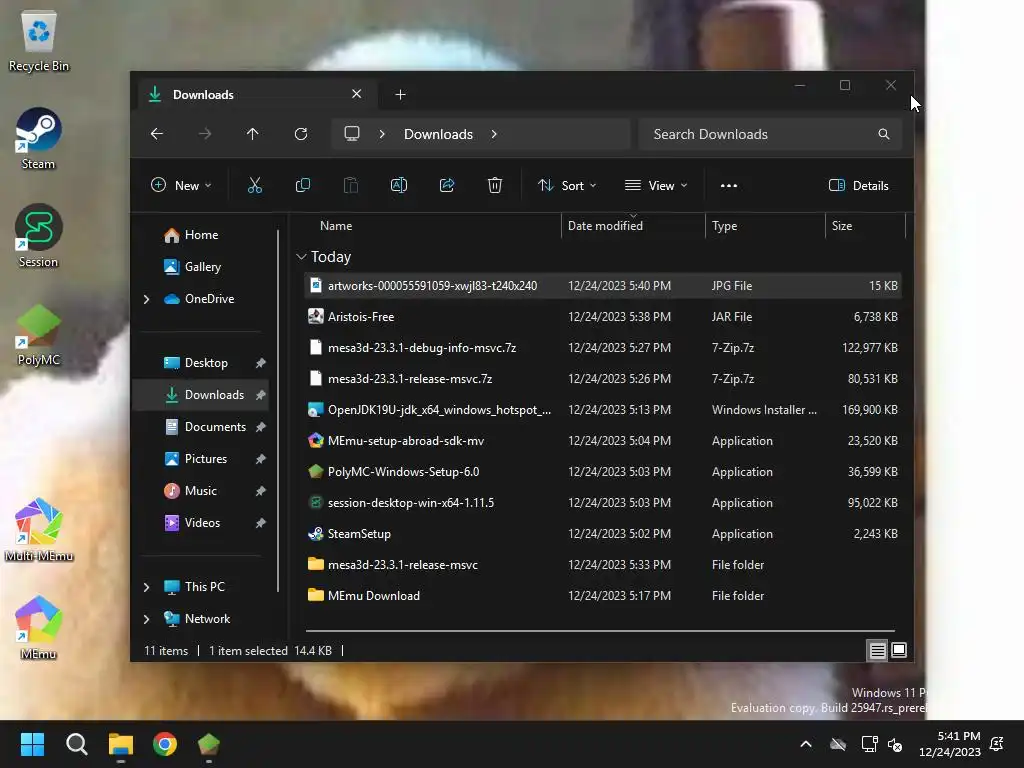Open the Sort dropdown
Screen dimensions: 1024x768
(x=567, y=185)
